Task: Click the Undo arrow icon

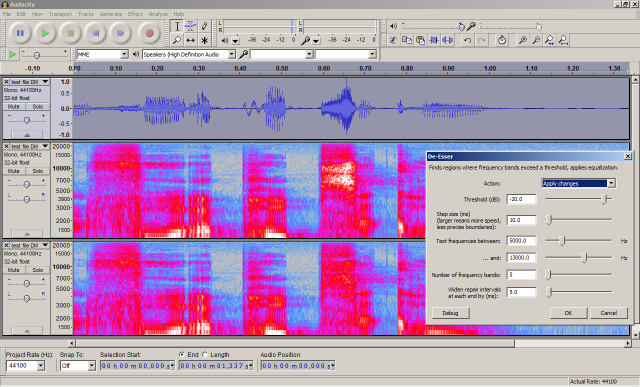Action: click(x=467, y=40)
